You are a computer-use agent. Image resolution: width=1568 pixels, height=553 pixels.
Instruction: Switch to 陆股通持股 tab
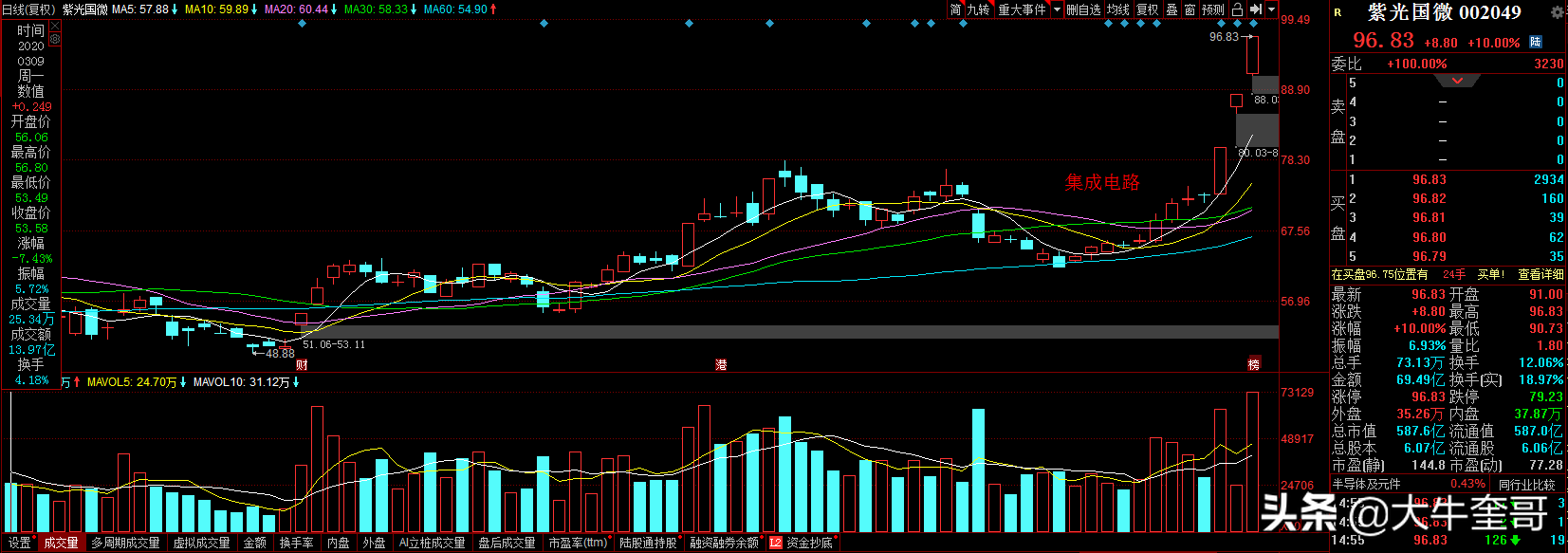649,543
